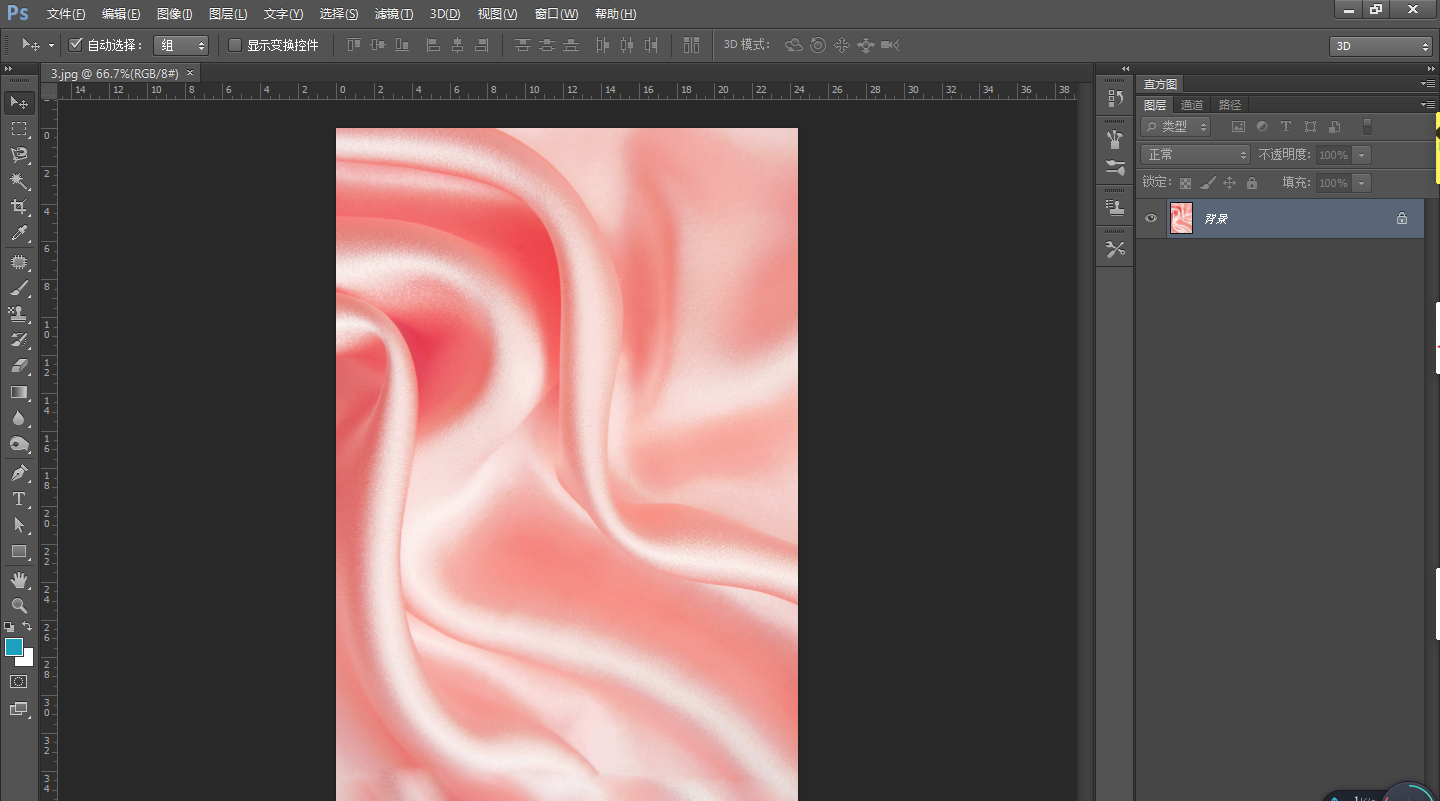Click the change screen mode button
The height and width of the screenshot is (801, 1440).
tap(19, 709)
